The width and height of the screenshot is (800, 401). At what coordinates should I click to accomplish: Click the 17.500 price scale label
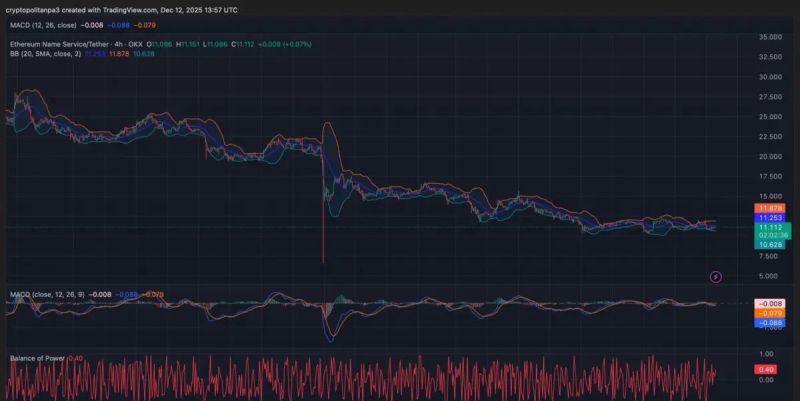point(770,177)
